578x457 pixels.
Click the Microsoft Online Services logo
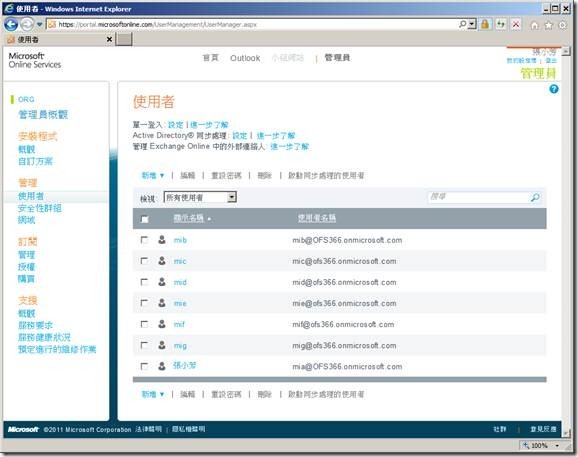35,60
